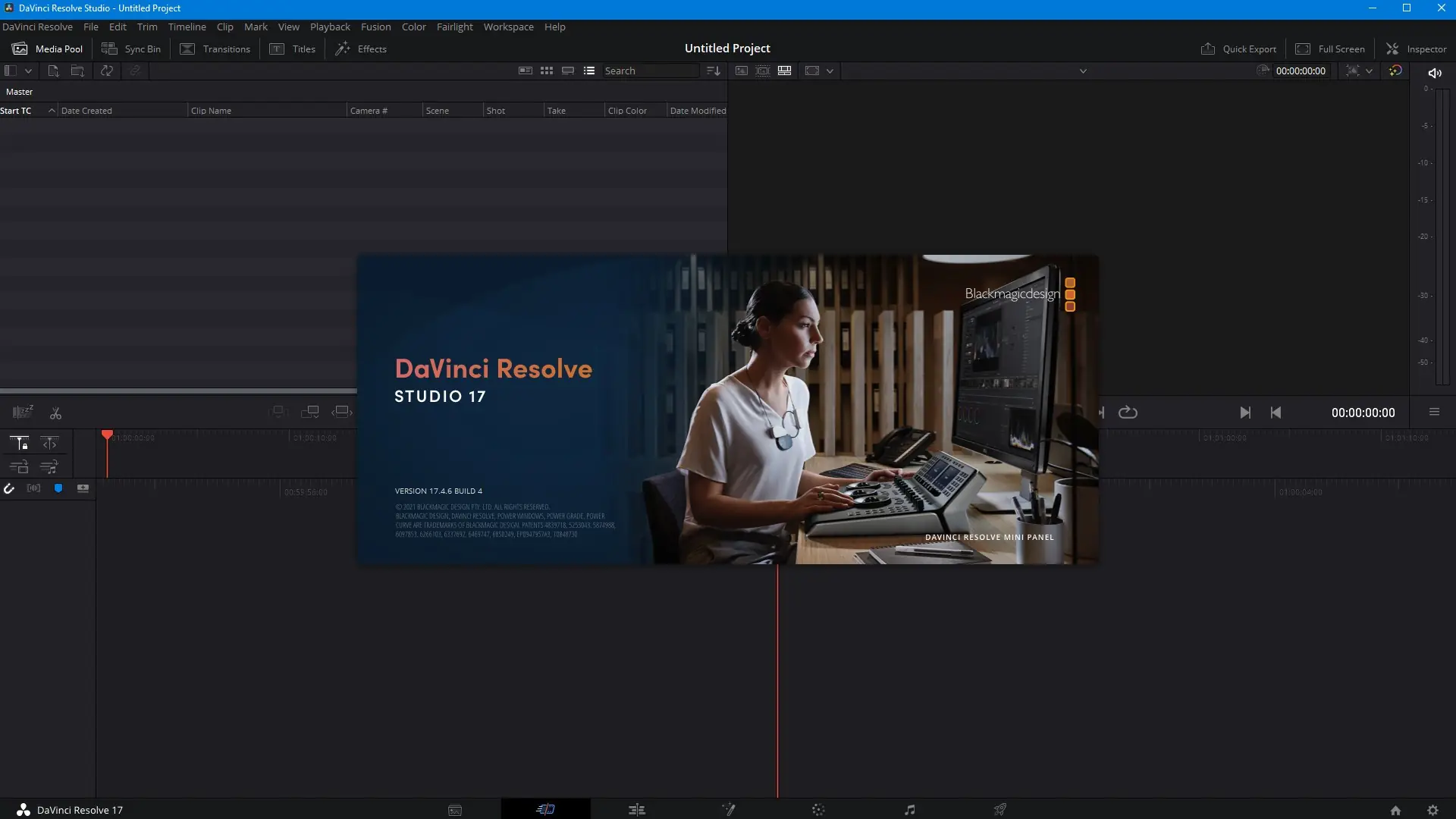Open the Fusion menu

coord(375,27)
